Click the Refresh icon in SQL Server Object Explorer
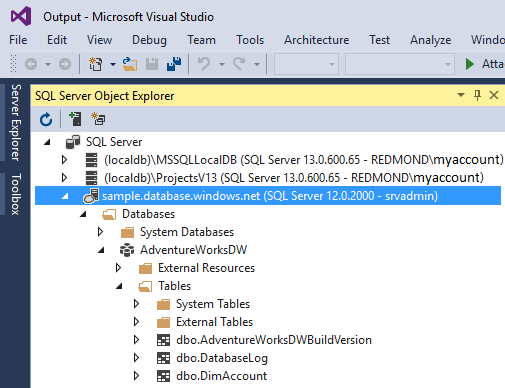Viewport: 505px width, 388px height. tap(46, 119)
